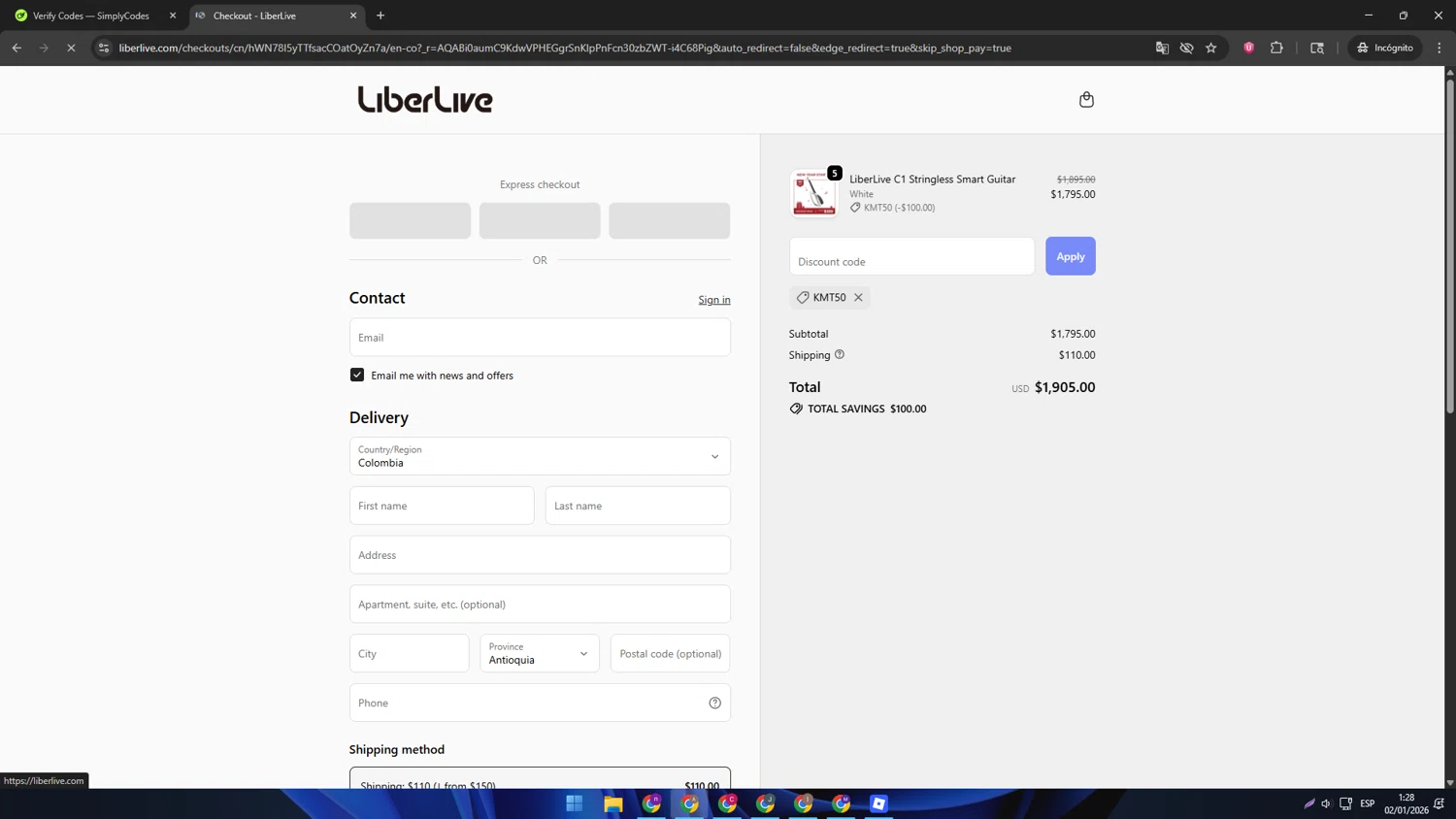1456x819 pixels.
Task: Focus the Last name field
Action: (638, 506)
